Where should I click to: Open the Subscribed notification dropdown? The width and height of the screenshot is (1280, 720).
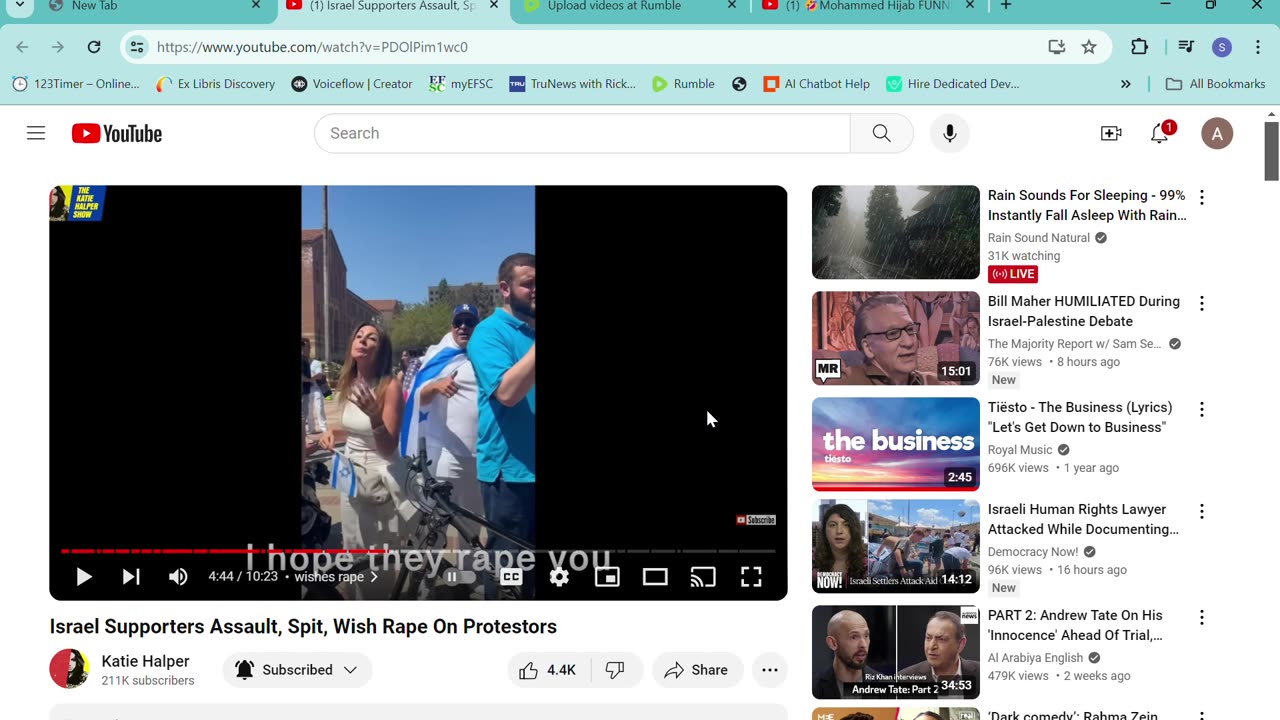tap(297, 670)
